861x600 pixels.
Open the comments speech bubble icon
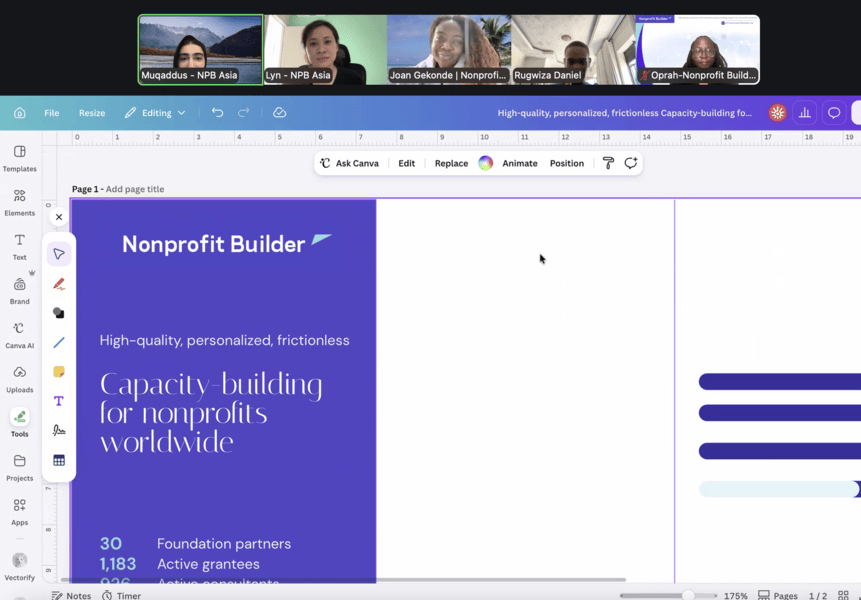tap(834, 113)
